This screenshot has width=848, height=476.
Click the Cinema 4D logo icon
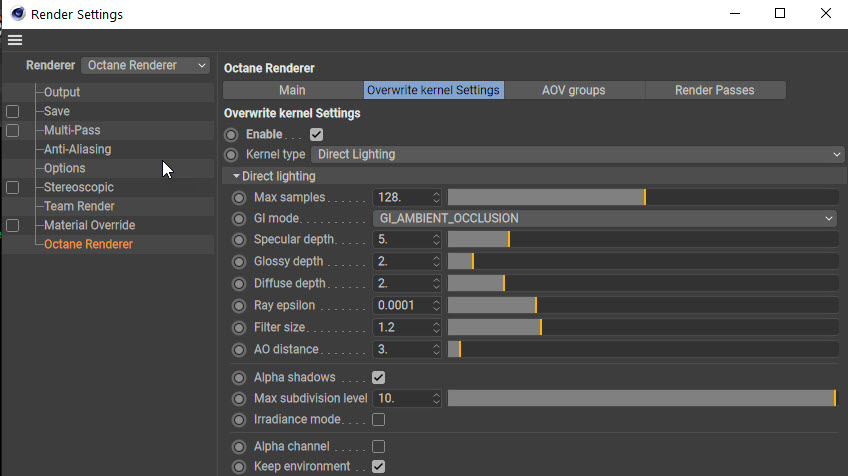click(18, 14)
